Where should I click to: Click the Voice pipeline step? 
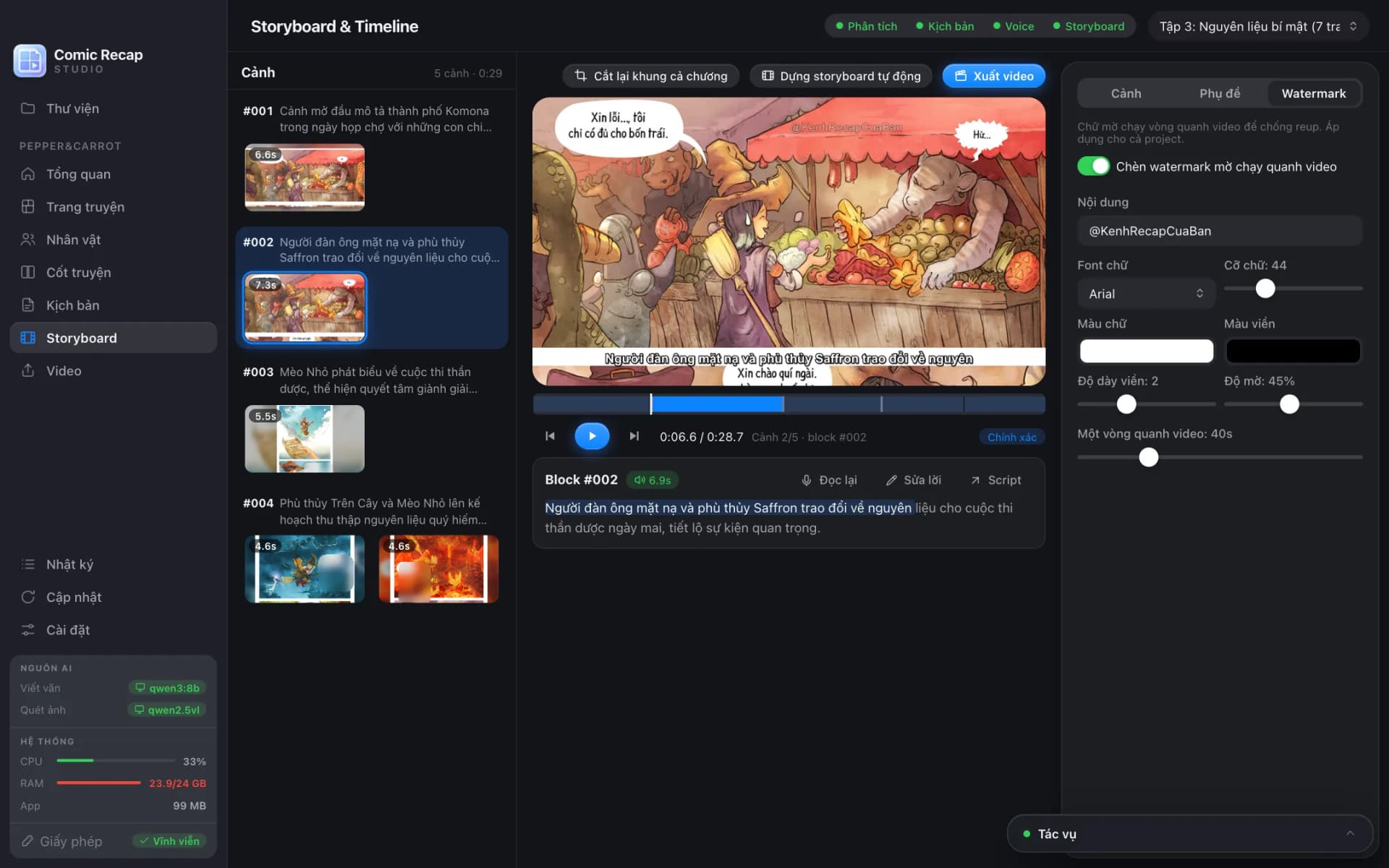pos(1014,27)
